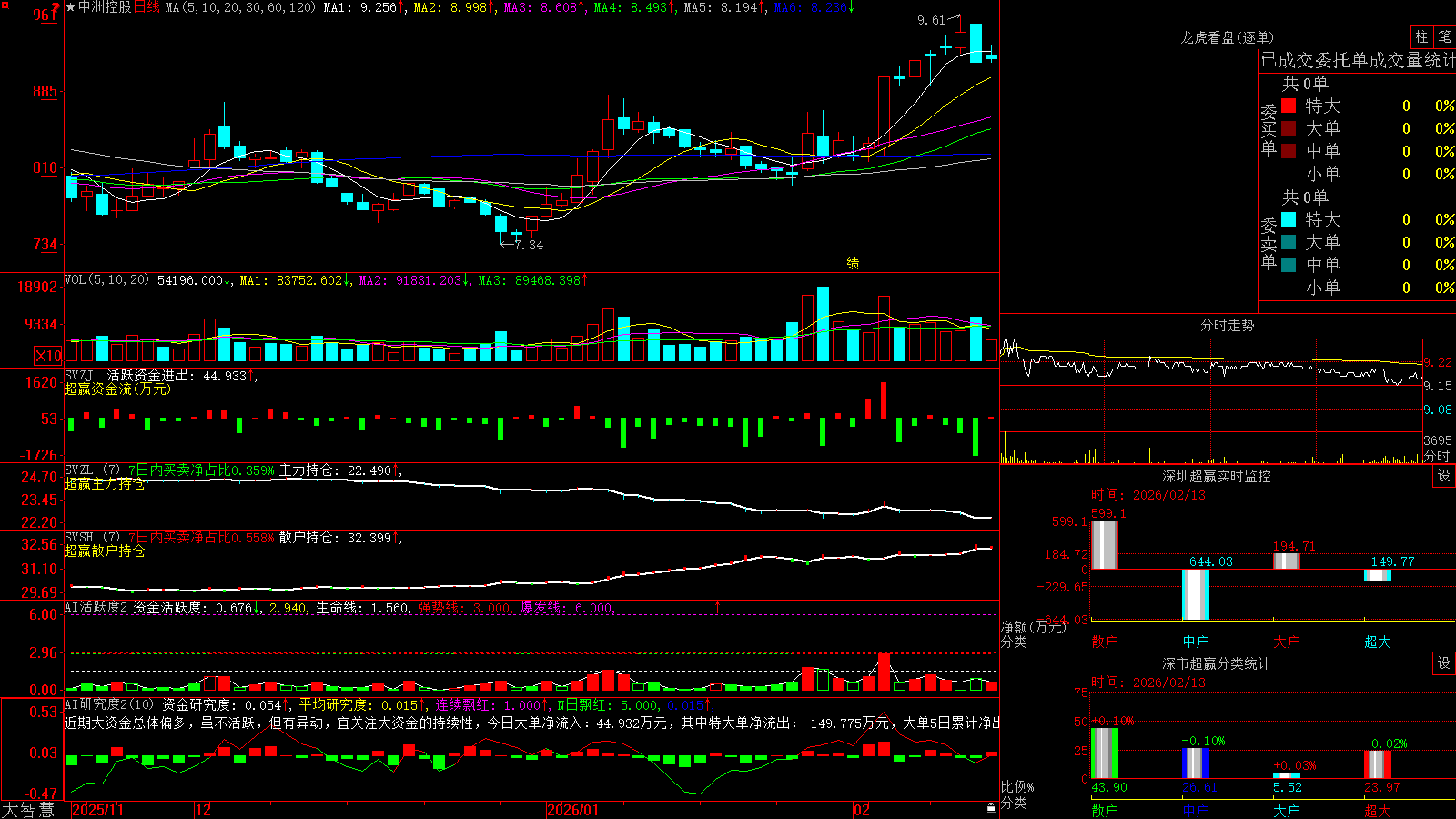Click the star icon before 中洲控股
The height and width of the screenshot is (819, 1456).
[x=71, y=7]
